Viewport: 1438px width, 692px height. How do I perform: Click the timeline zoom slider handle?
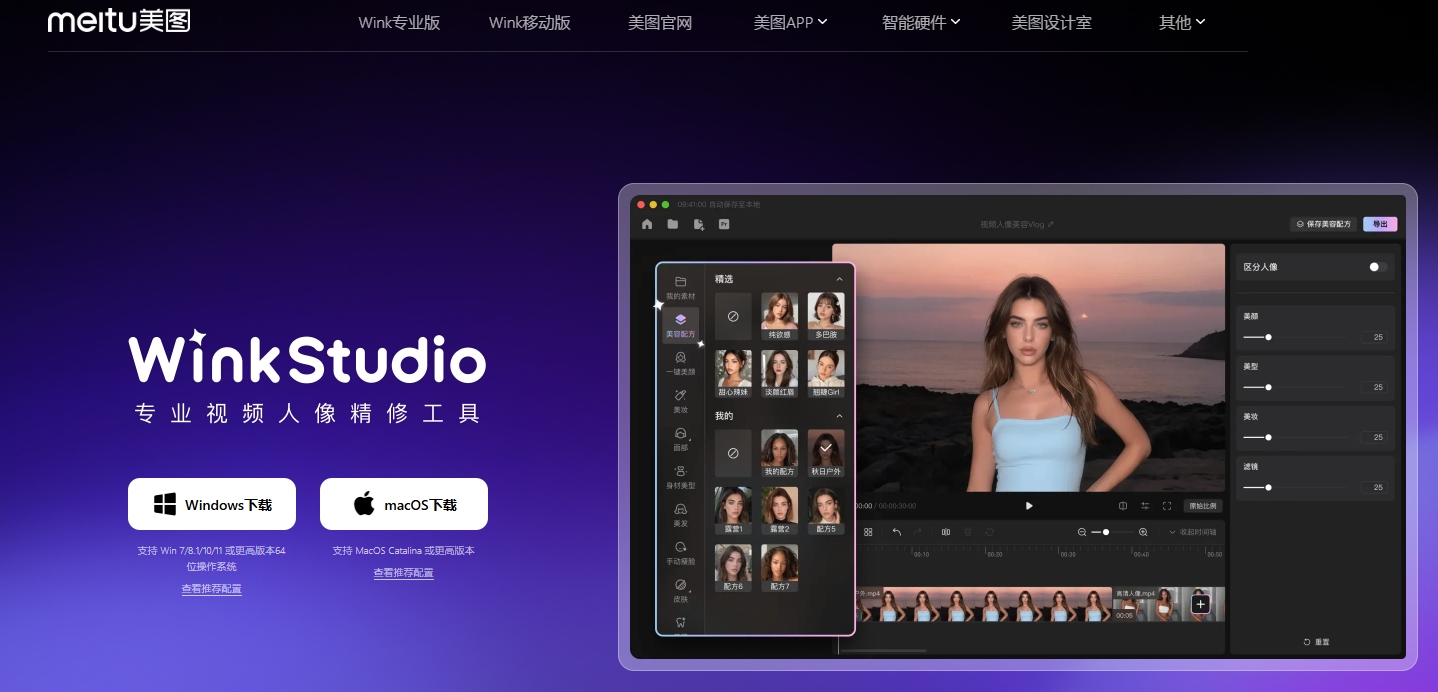(1106, 532)
